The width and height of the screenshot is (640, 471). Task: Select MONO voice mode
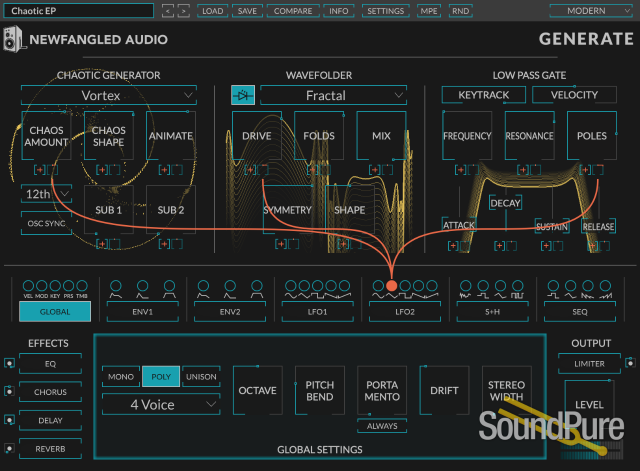click(x=121, y=376)
